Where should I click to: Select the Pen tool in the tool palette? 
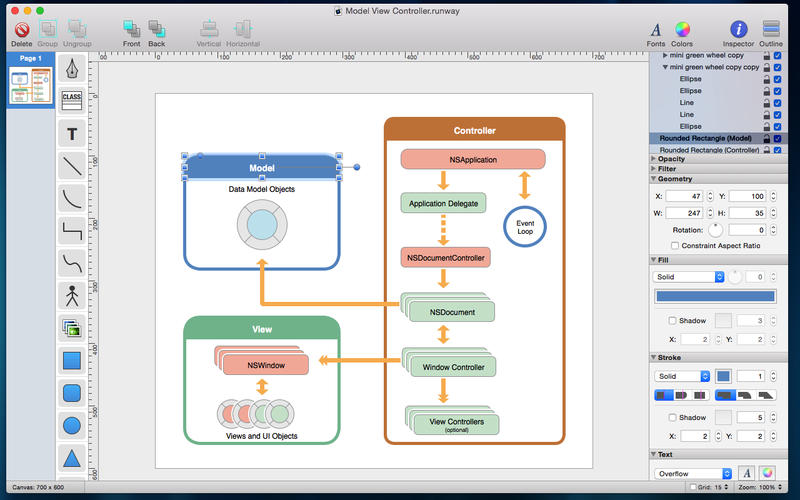point(72,69)
